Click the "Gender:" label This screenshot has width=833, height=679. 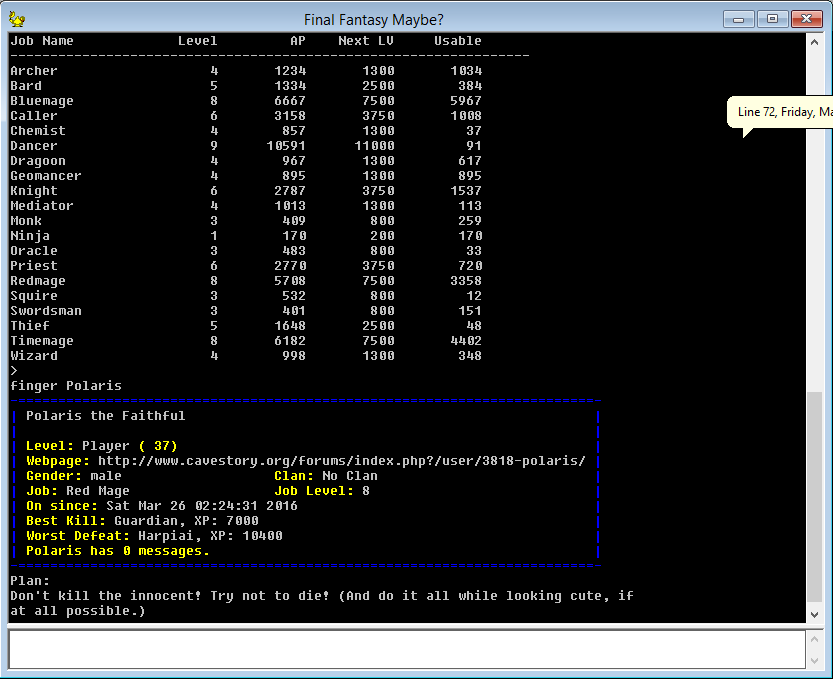pos(54,476)
